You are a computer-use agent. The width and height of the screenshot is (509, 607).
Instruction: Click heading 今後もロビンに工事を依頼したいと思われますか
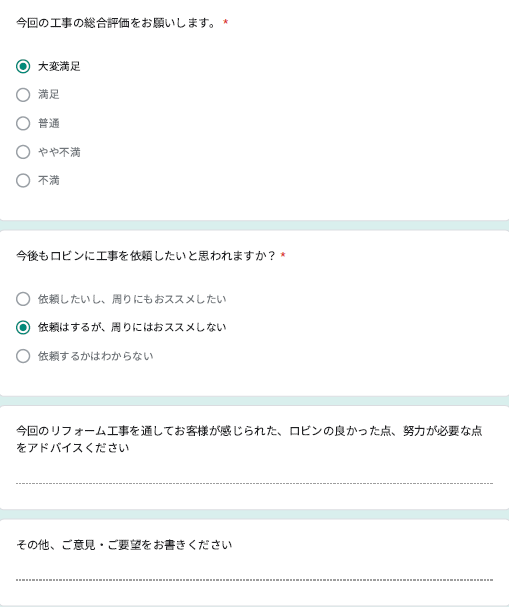146,256
